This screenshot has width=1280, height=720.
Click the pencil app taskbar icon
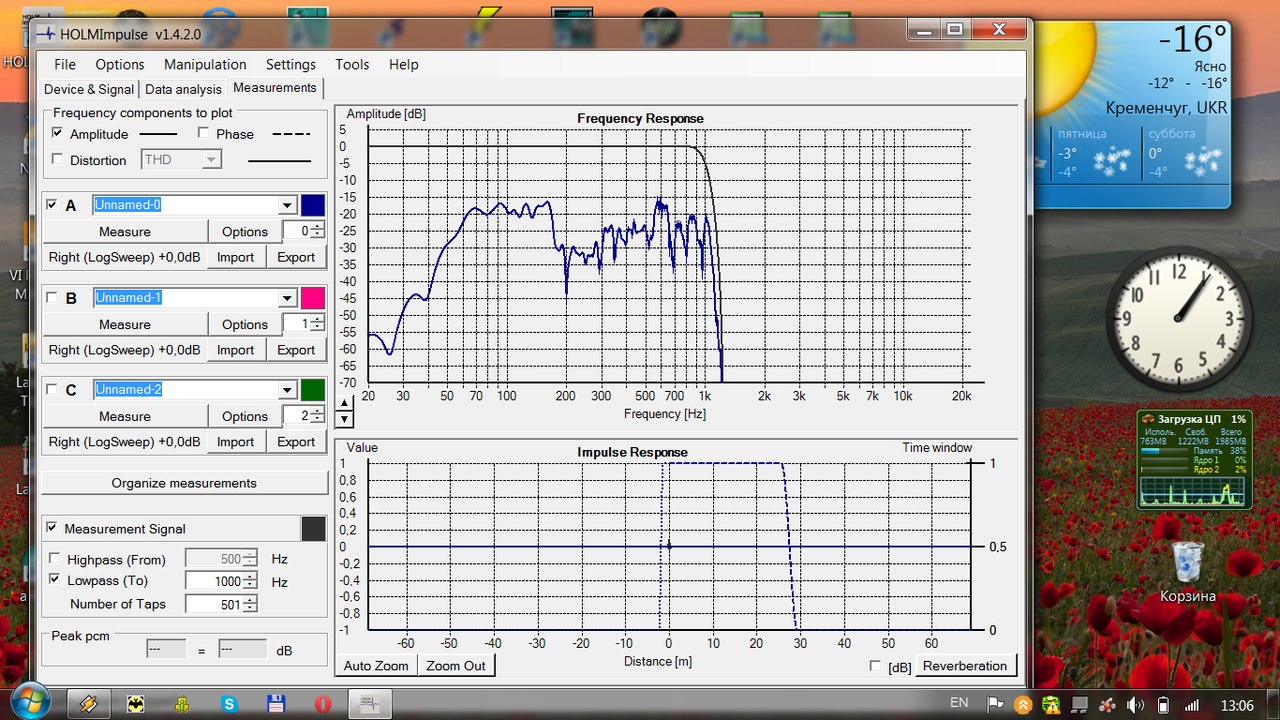pos(88,704)
